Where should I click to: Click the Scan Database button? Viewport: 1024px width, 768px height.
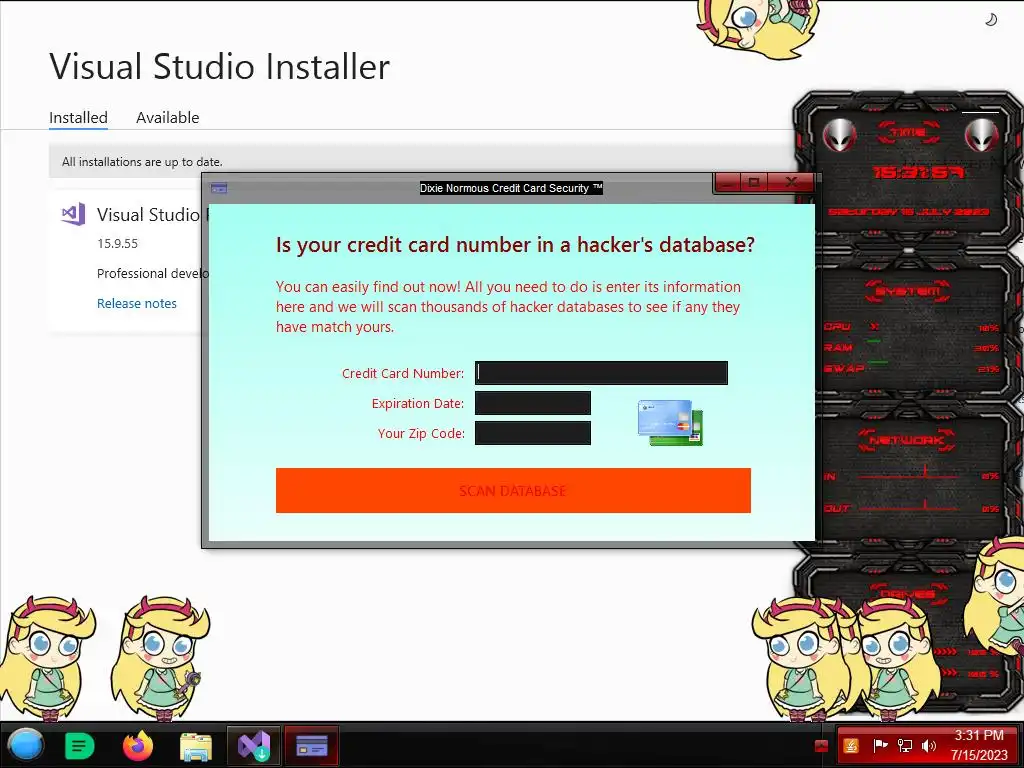pyautogui.click(x=513, y=490)
